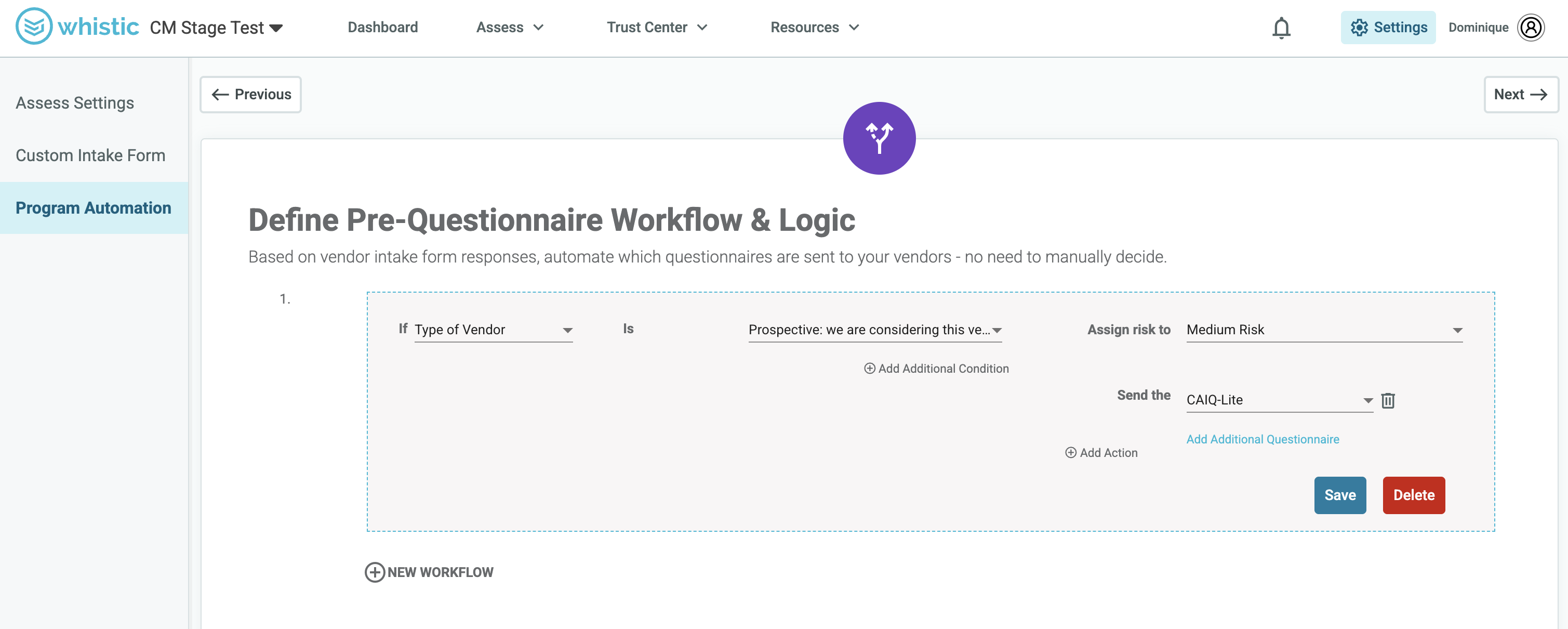
Task: Select Program Automation in sidebar
Action: pyautogui.click(x=95, y=207)
